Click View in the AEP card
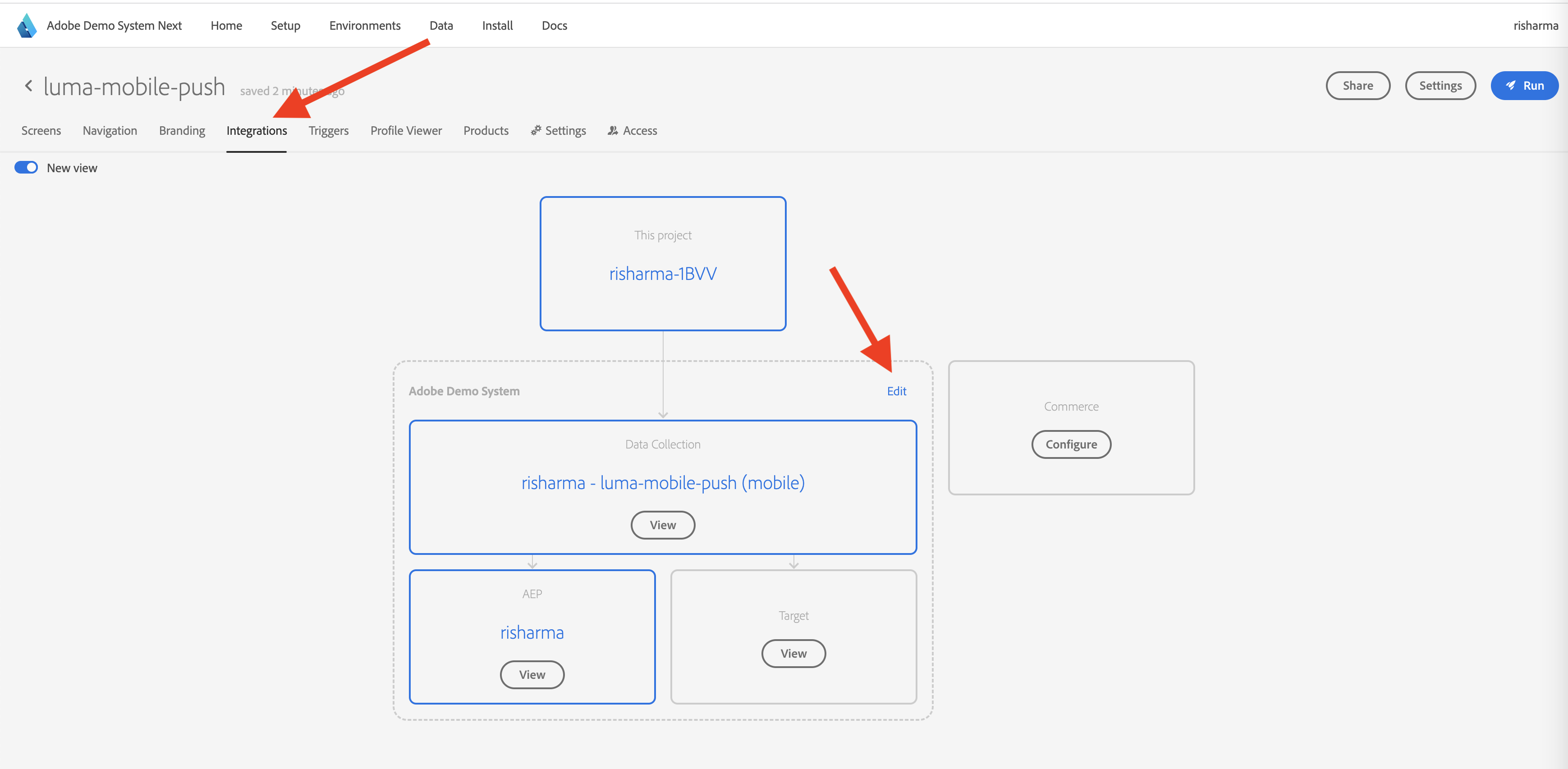 pyautogui.click(x=532, y=675)
